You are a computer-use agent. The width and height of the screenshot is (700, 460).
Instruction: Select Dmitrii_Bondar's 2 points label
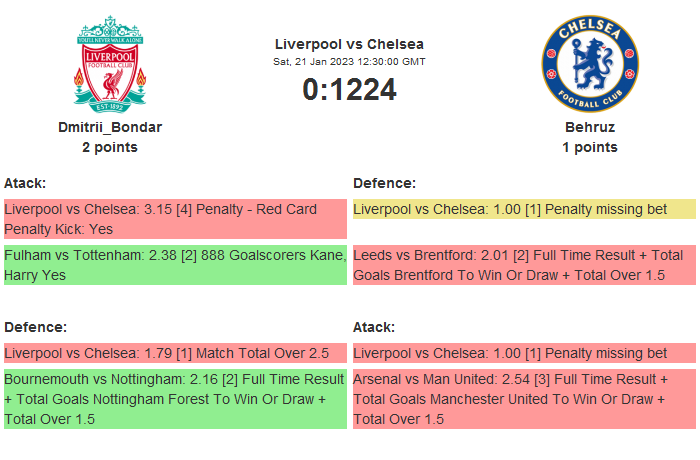(x=110, y=147)
